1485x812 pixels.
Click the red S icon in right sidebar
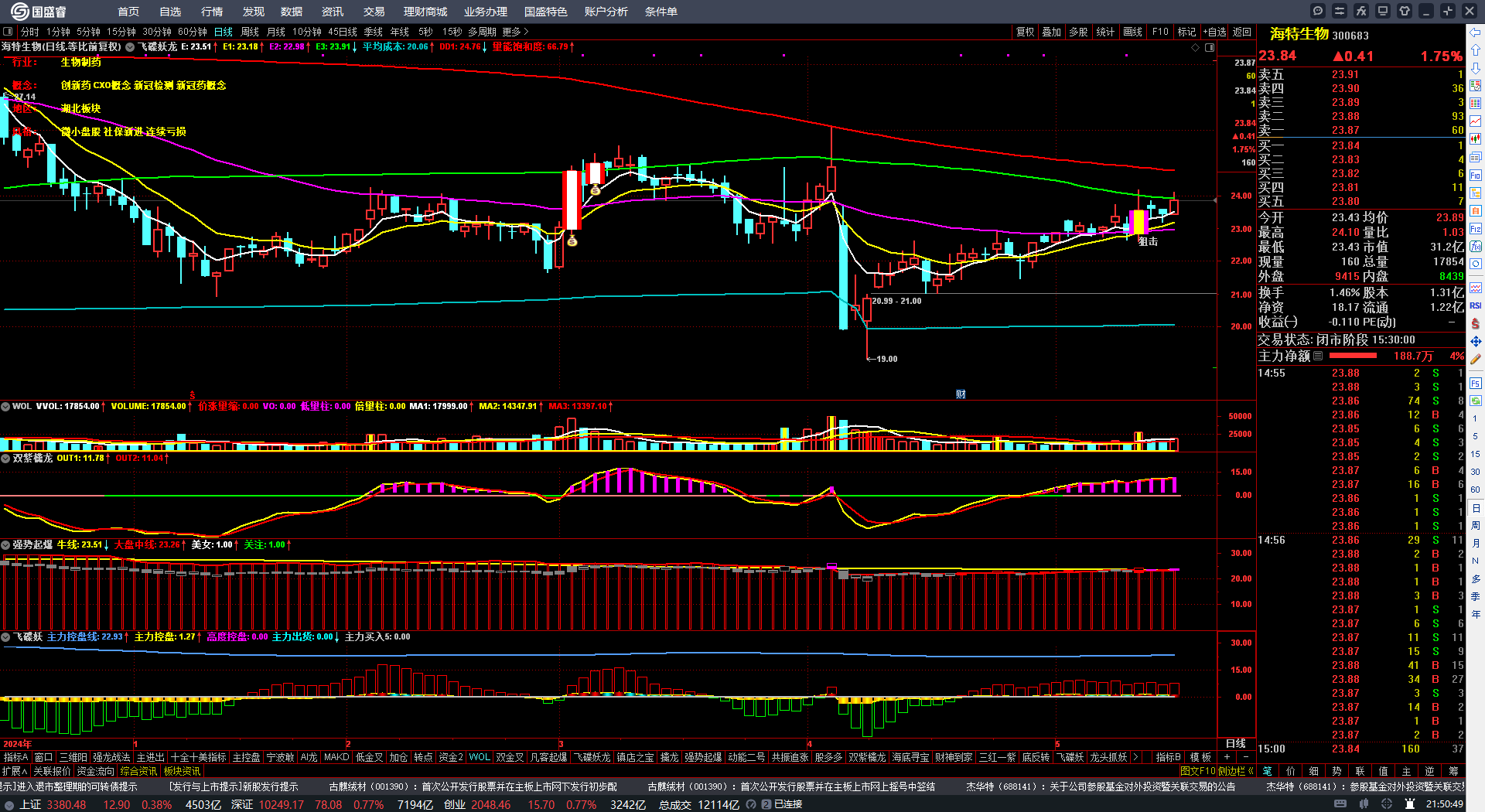coord(1476,323)
